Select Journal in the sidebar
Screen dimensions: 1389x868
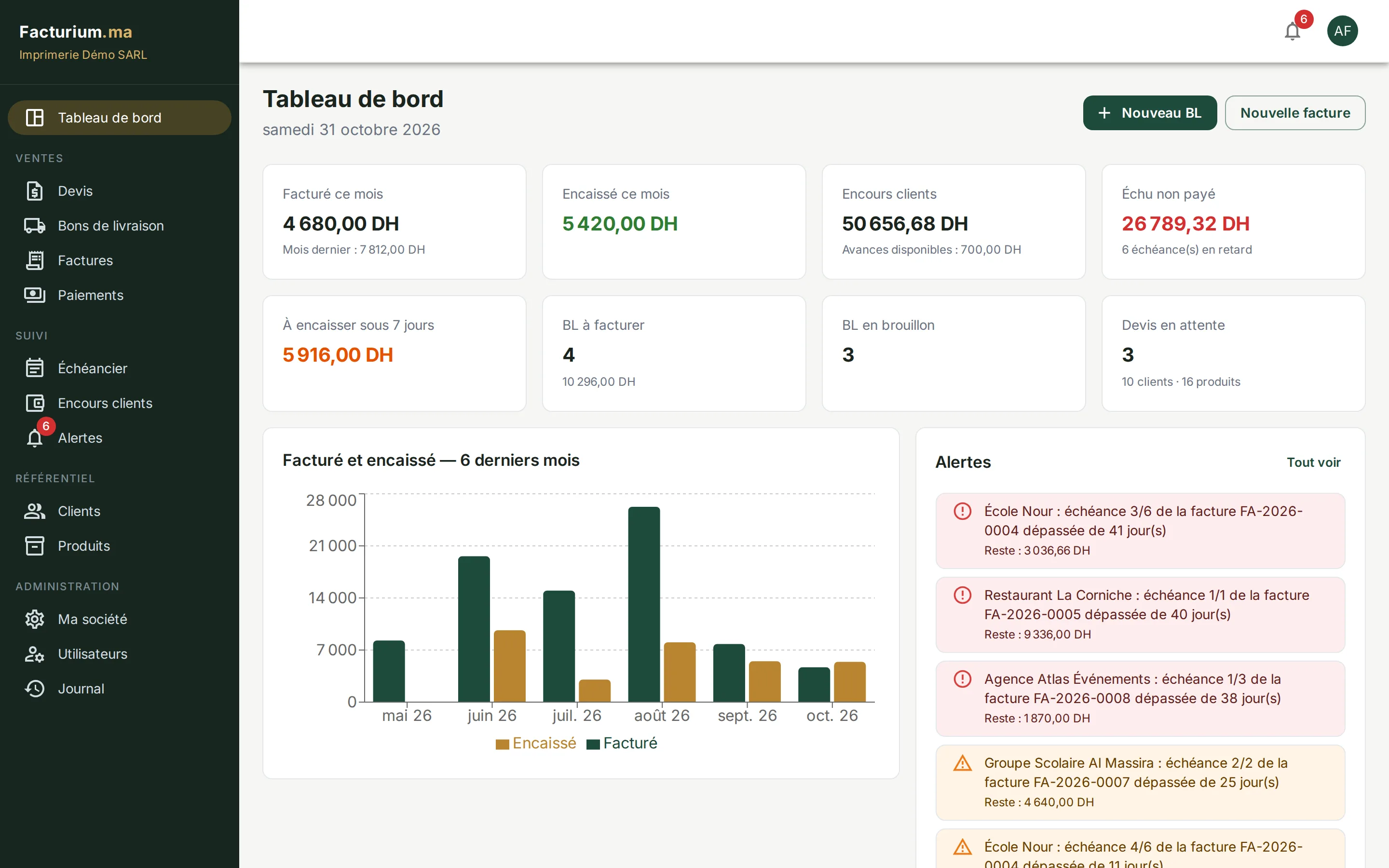tap(120, 689)
